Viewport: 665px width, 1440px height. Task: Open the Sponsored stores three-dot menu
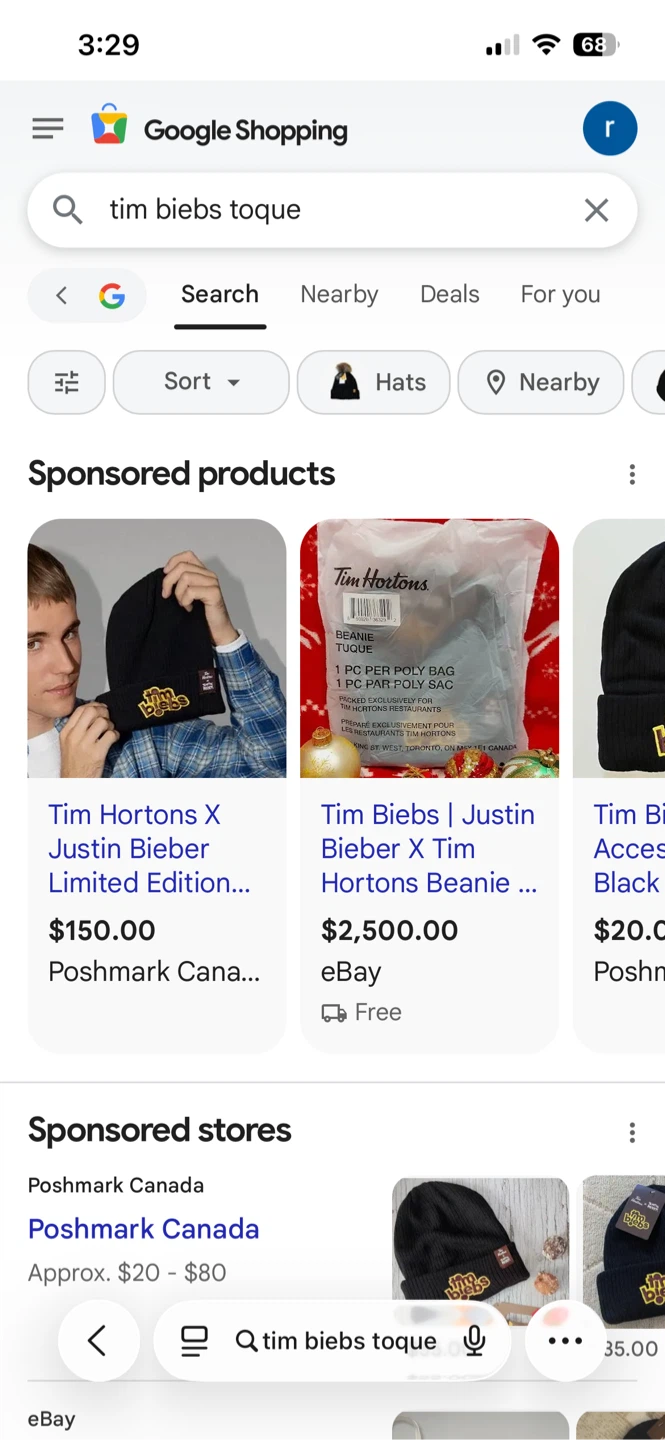click(632, 1132)
